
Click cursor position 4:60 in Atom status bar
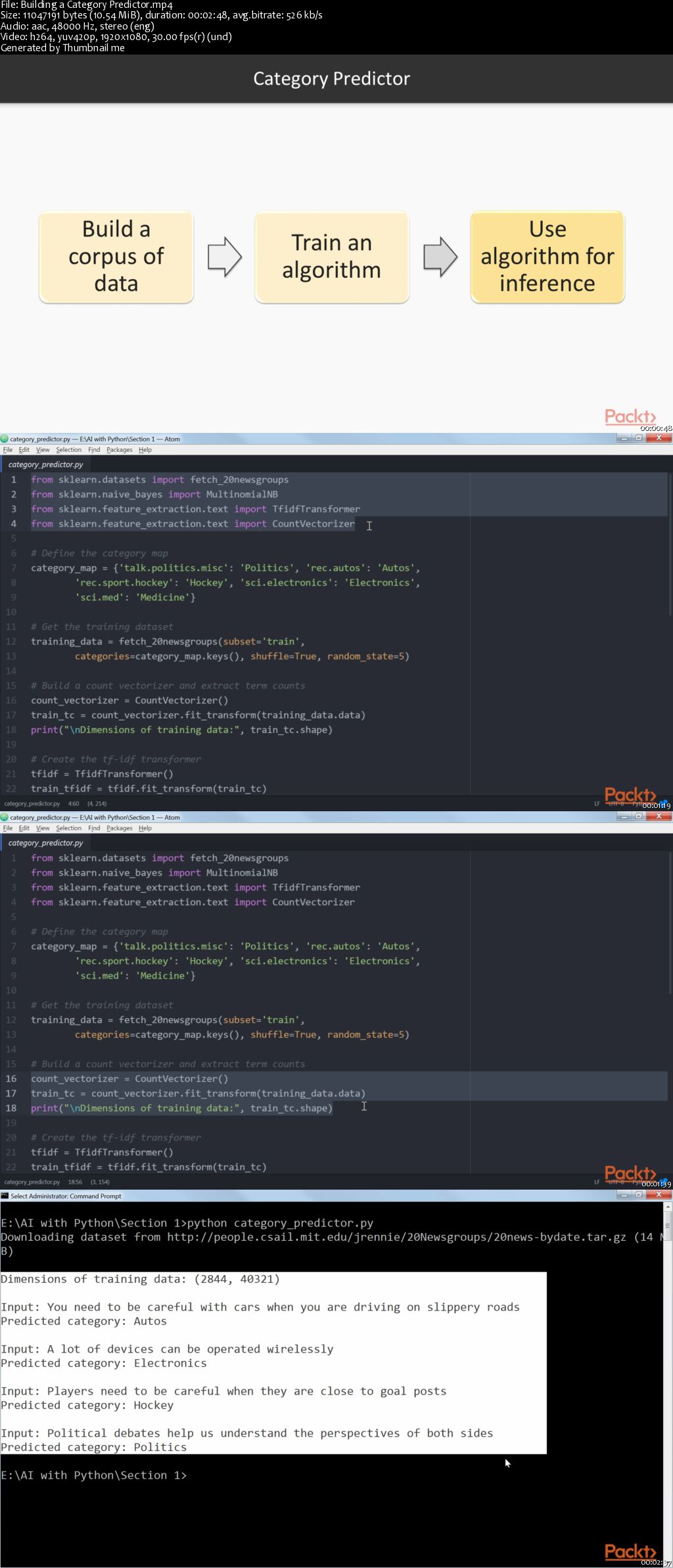74,803
